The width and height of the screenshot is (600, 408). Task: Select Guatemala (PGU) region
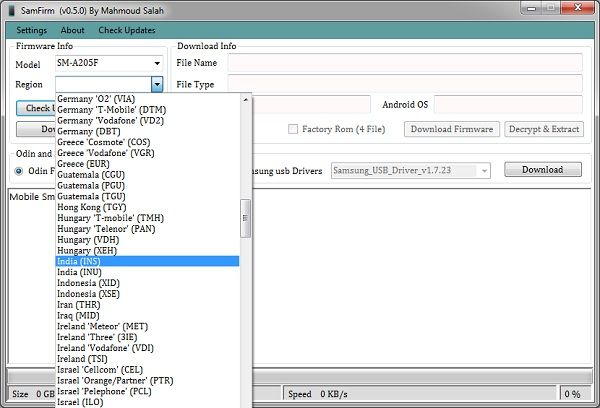147,186
